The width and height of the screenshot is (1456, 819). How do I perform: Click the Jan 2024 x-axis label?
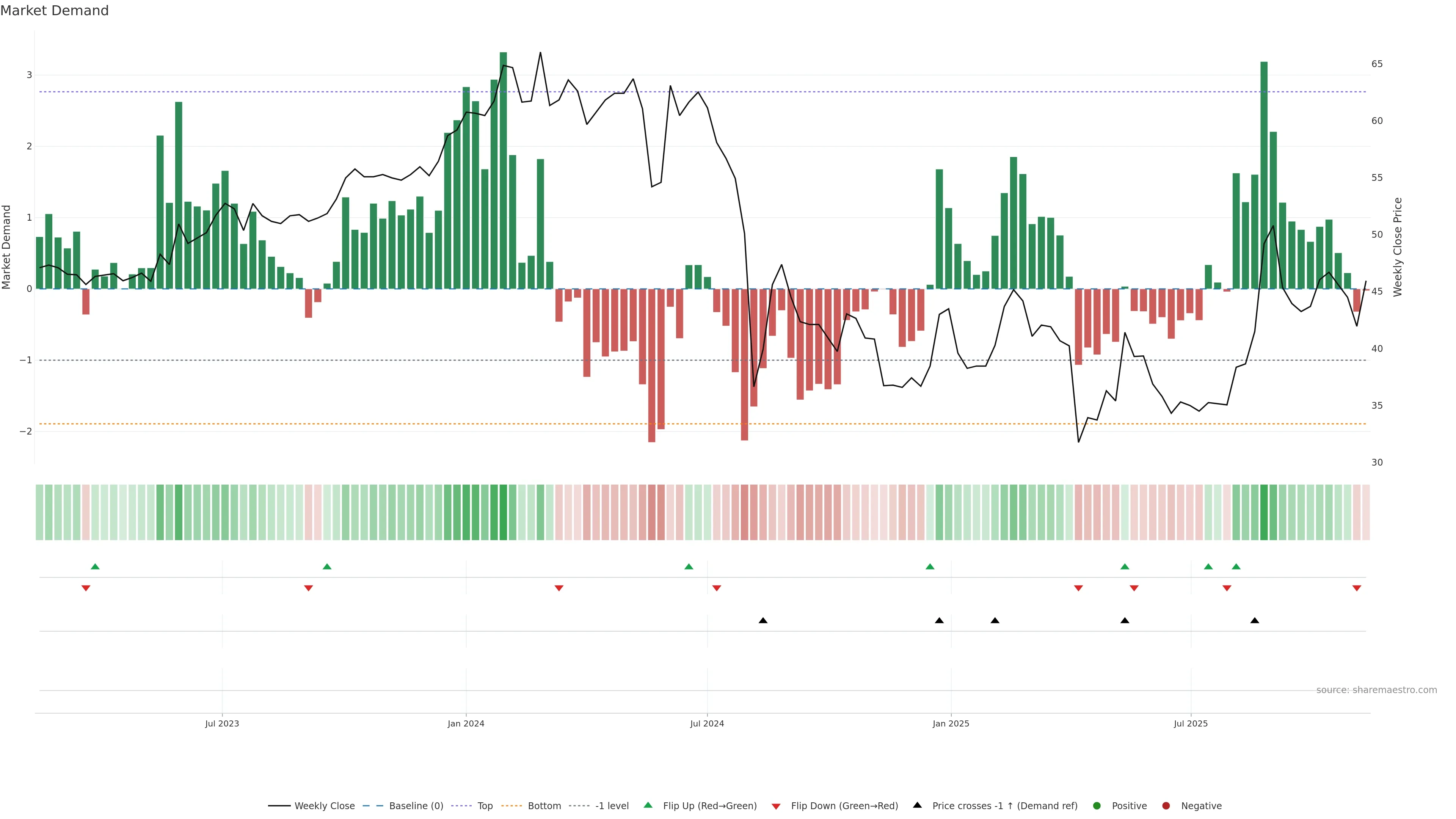(x=466, y=723)
